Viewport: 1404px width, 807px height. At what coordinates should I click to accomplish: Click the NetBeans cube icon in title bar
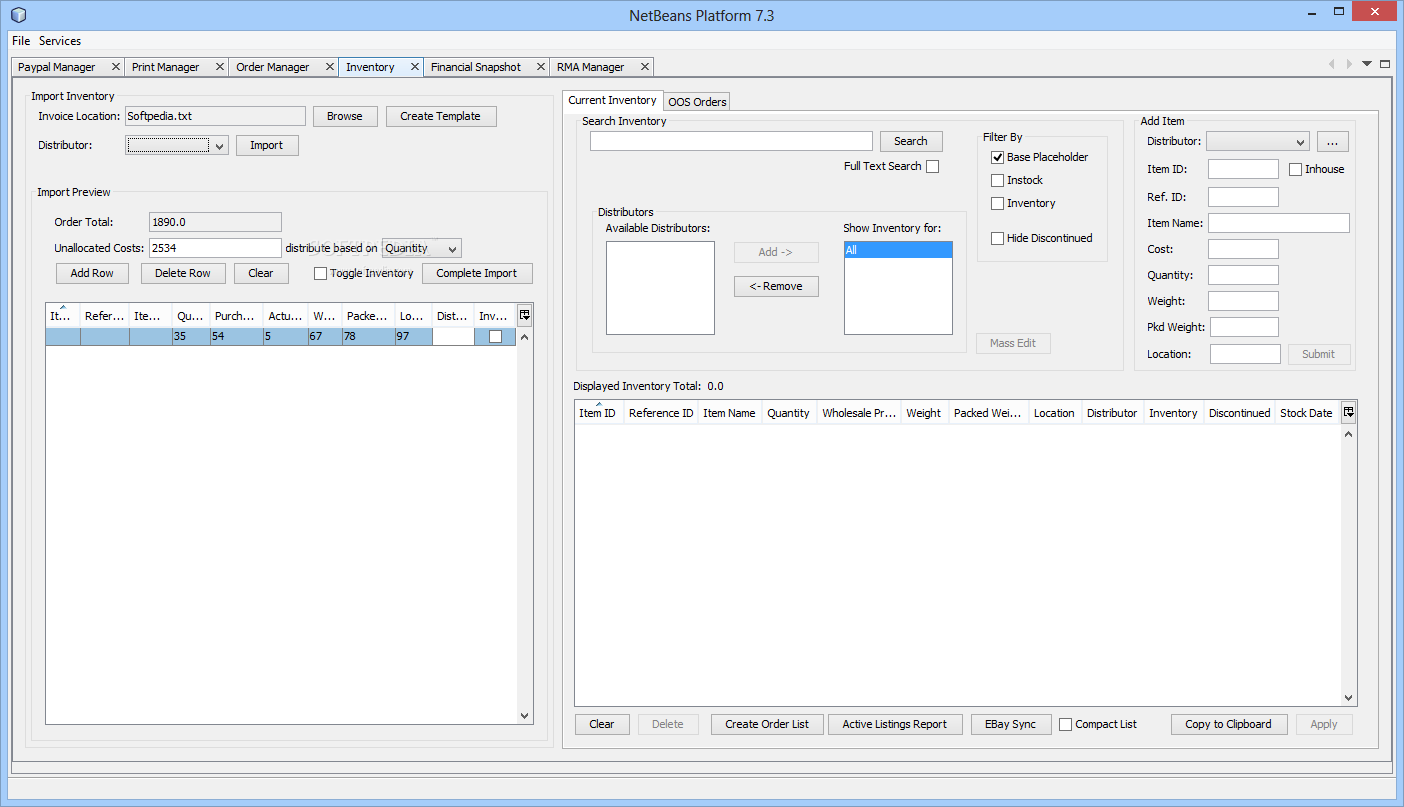[x=18, y=15]
